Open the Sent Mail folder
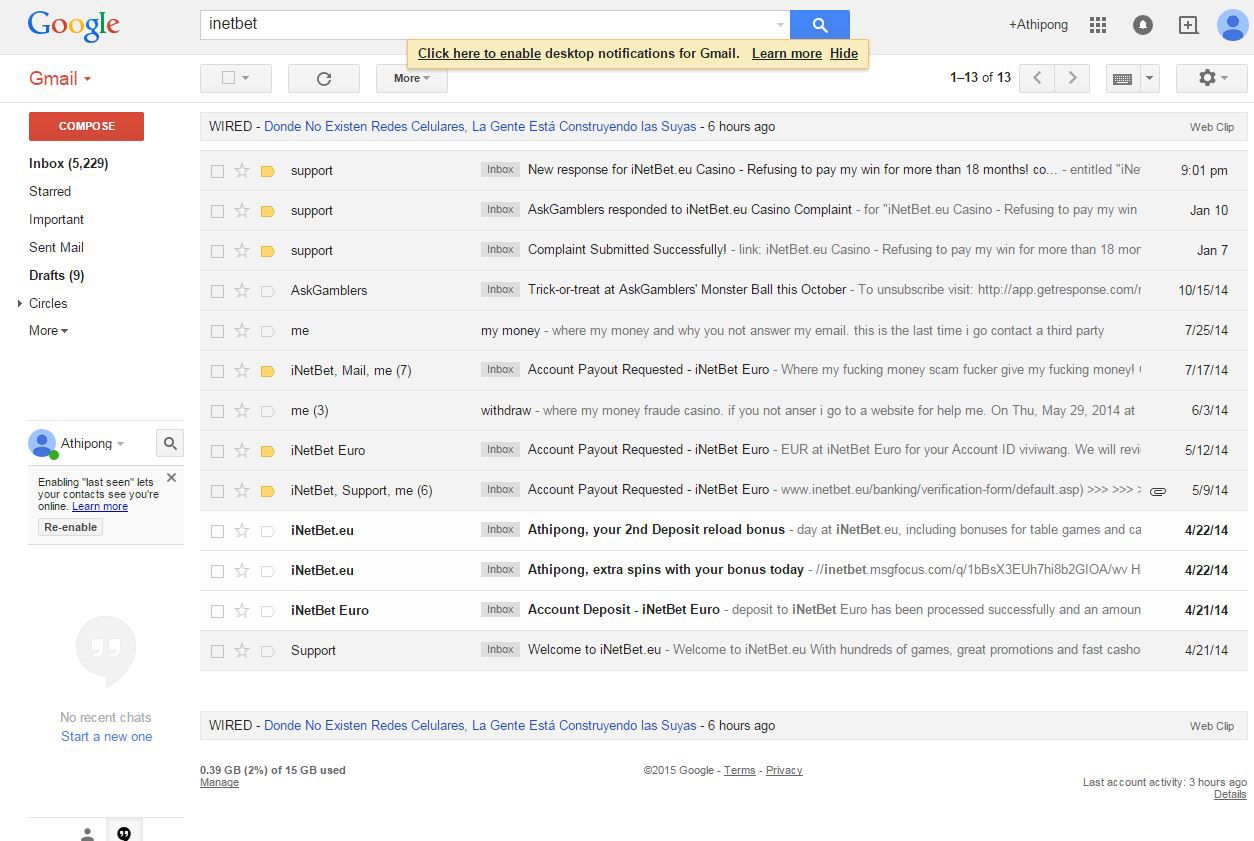1254x841 pixels. pos(56,247)
